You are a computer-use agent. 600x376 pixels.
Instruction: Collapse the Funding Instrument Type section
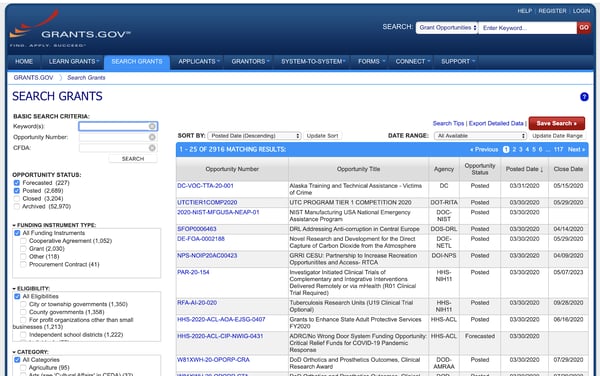[14, 225]
